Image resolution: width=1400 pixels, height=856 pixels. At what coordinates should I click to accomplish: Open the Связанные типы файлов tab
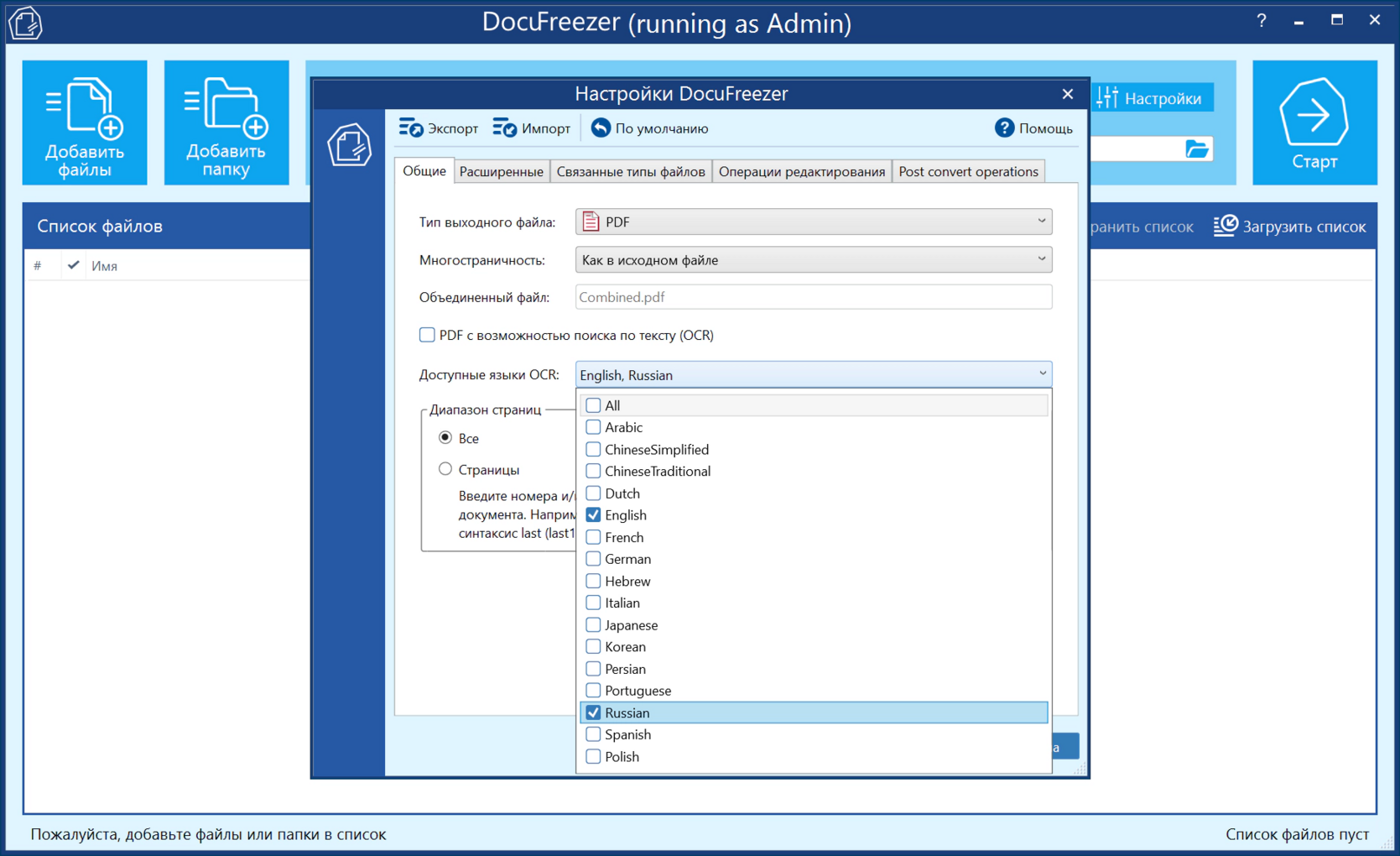631,172
